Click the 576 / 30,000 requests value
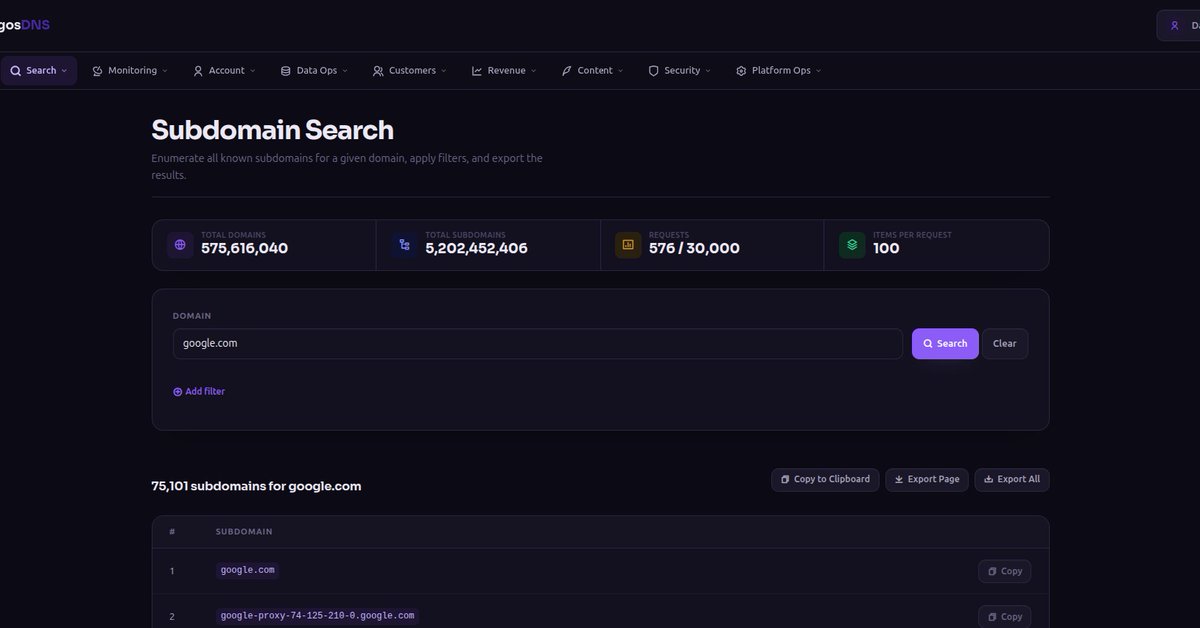The height and width of the screenshot is (628, 1200). click(694, 249)
